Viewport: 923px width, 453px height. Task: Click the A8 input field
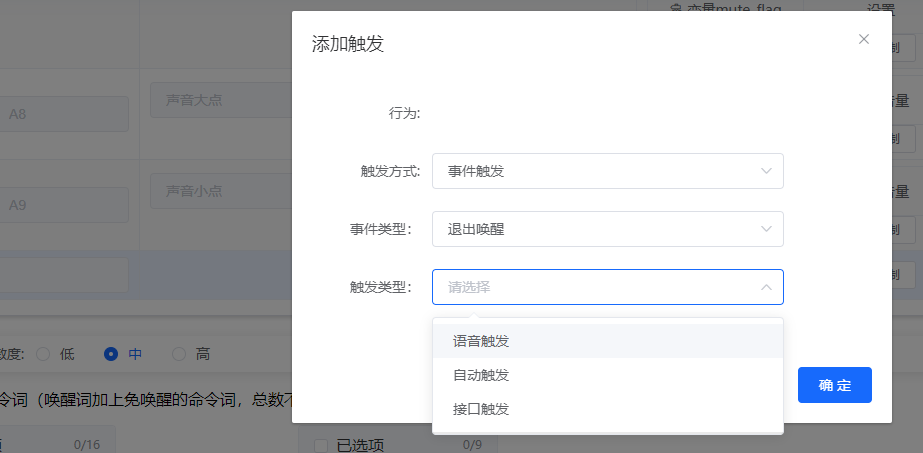click(x=64, y=114)
